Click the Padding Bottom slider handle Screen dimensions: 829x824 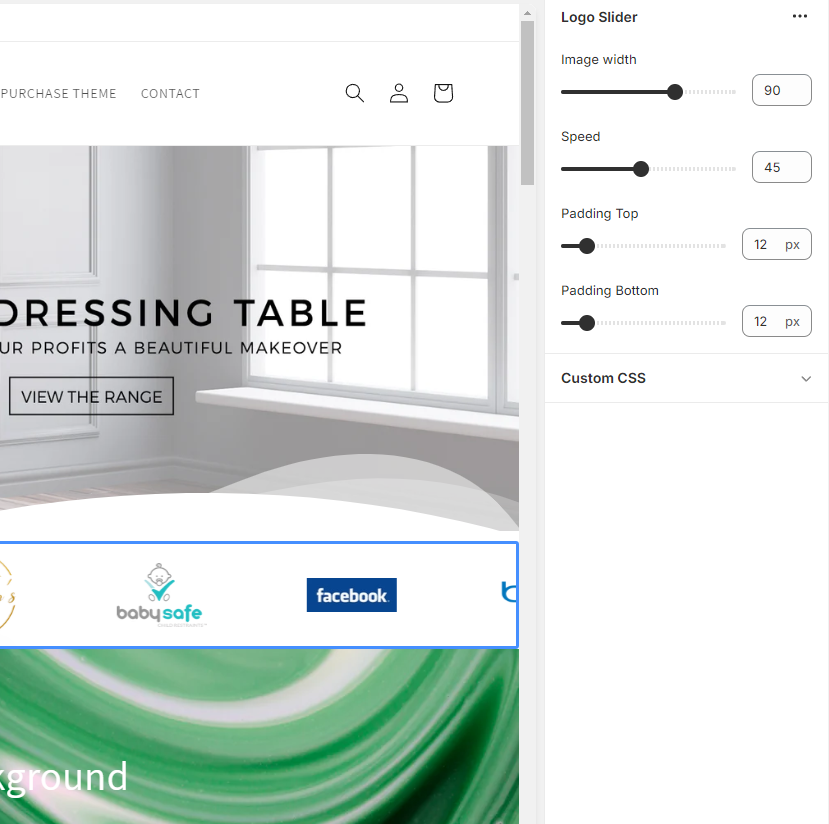[x=587, y=323]
